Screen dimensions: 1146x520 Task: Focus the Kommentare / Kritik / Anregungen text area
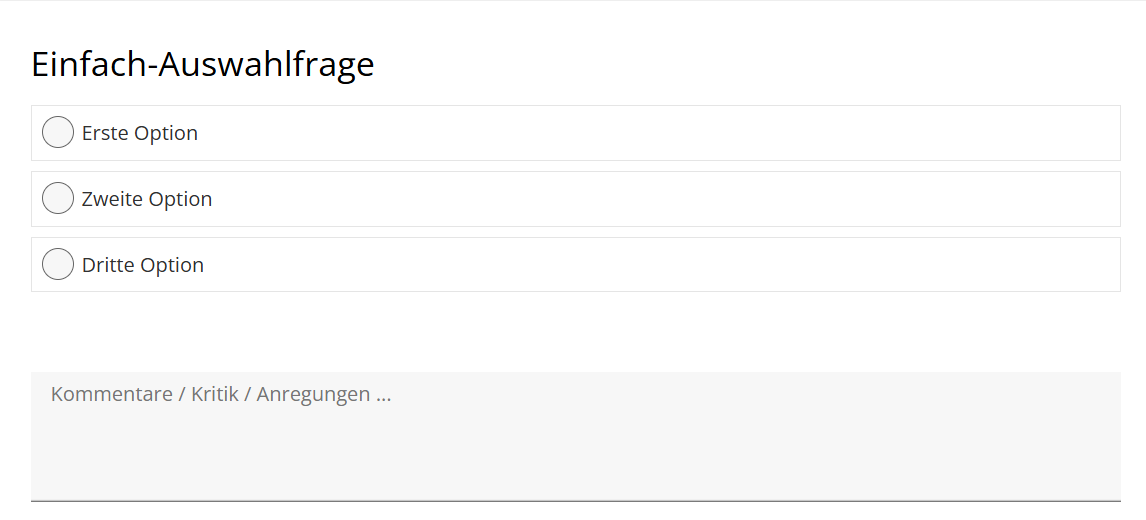(x=575, y=437)
